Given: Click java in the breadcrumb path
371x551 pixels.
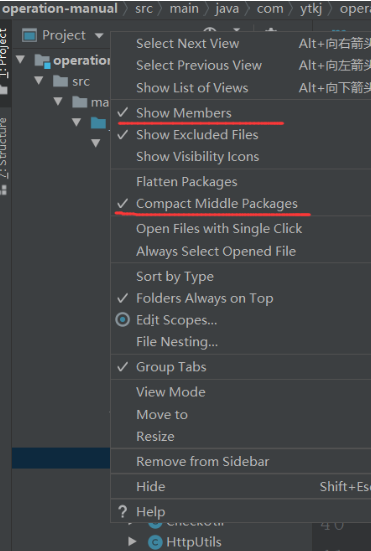Looking at the screenshot, I should coord(227,9).
